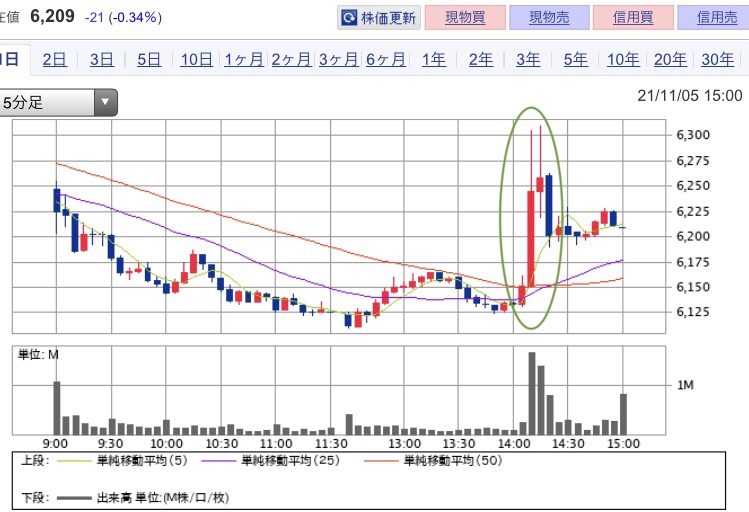The image size is (749, 512).
Task: Click the tallest volume bar after 14:00
Action: (x=532, y=394)
